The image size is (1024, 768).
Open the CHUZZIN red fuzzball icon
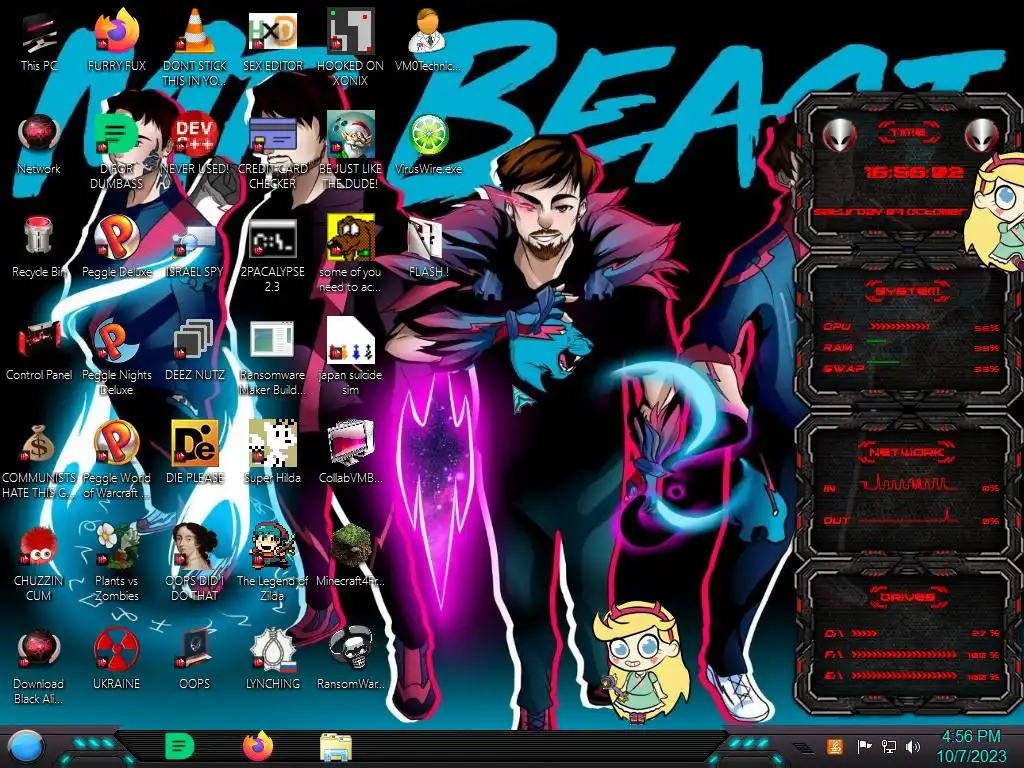[x=39, y=546]
